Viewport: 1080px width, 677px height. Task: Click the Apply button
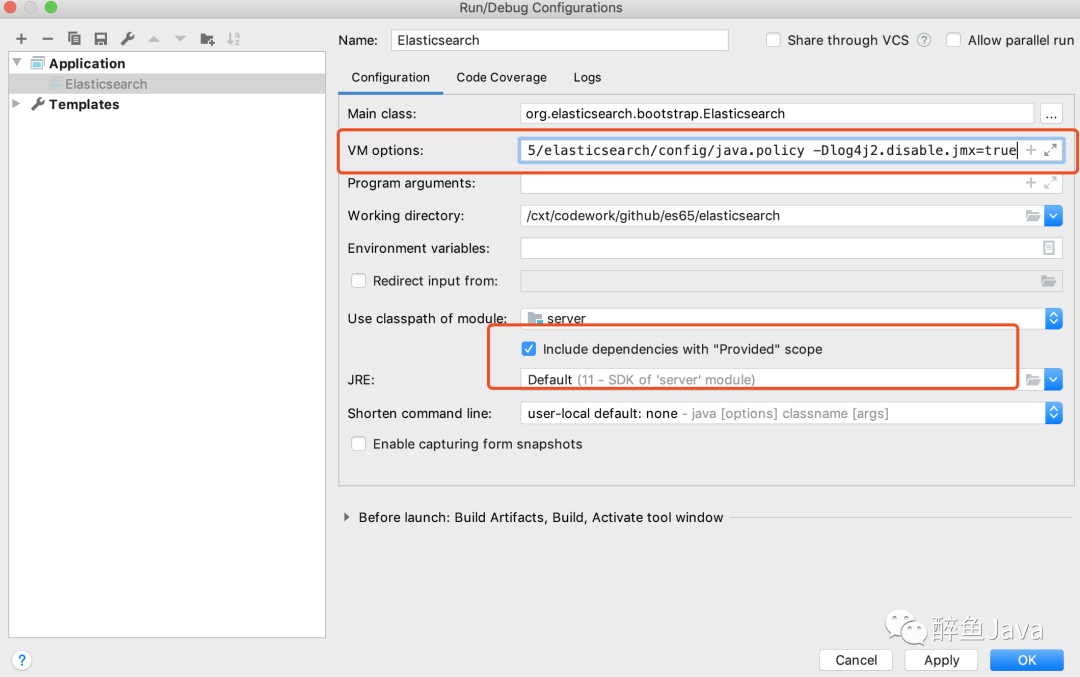coord(942,660)
